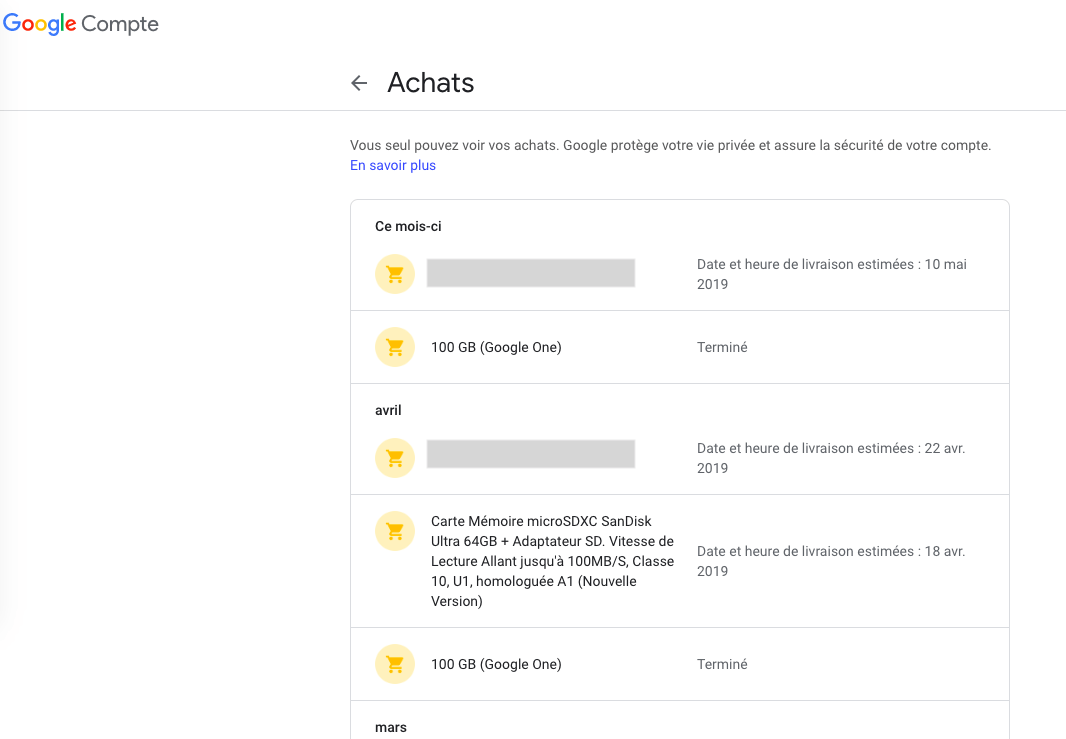This screenshot has height=739, width=1066.
Task: Select delivery estimate text 10 mai 2019
Action: 831,274
